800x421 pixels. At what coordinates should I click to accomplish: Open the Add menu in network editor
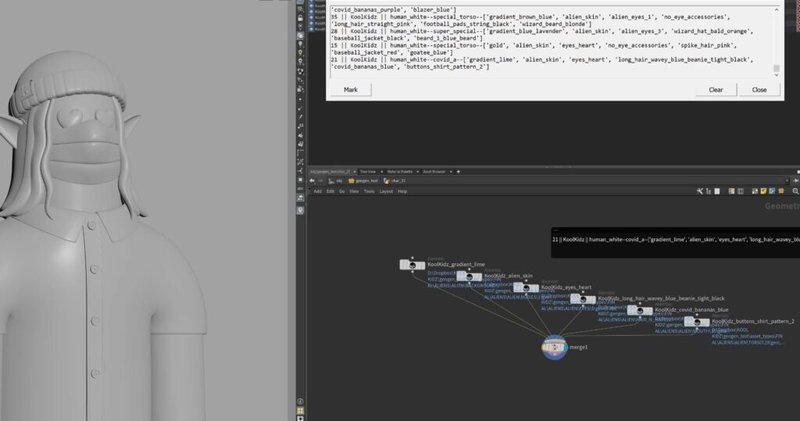318,191
